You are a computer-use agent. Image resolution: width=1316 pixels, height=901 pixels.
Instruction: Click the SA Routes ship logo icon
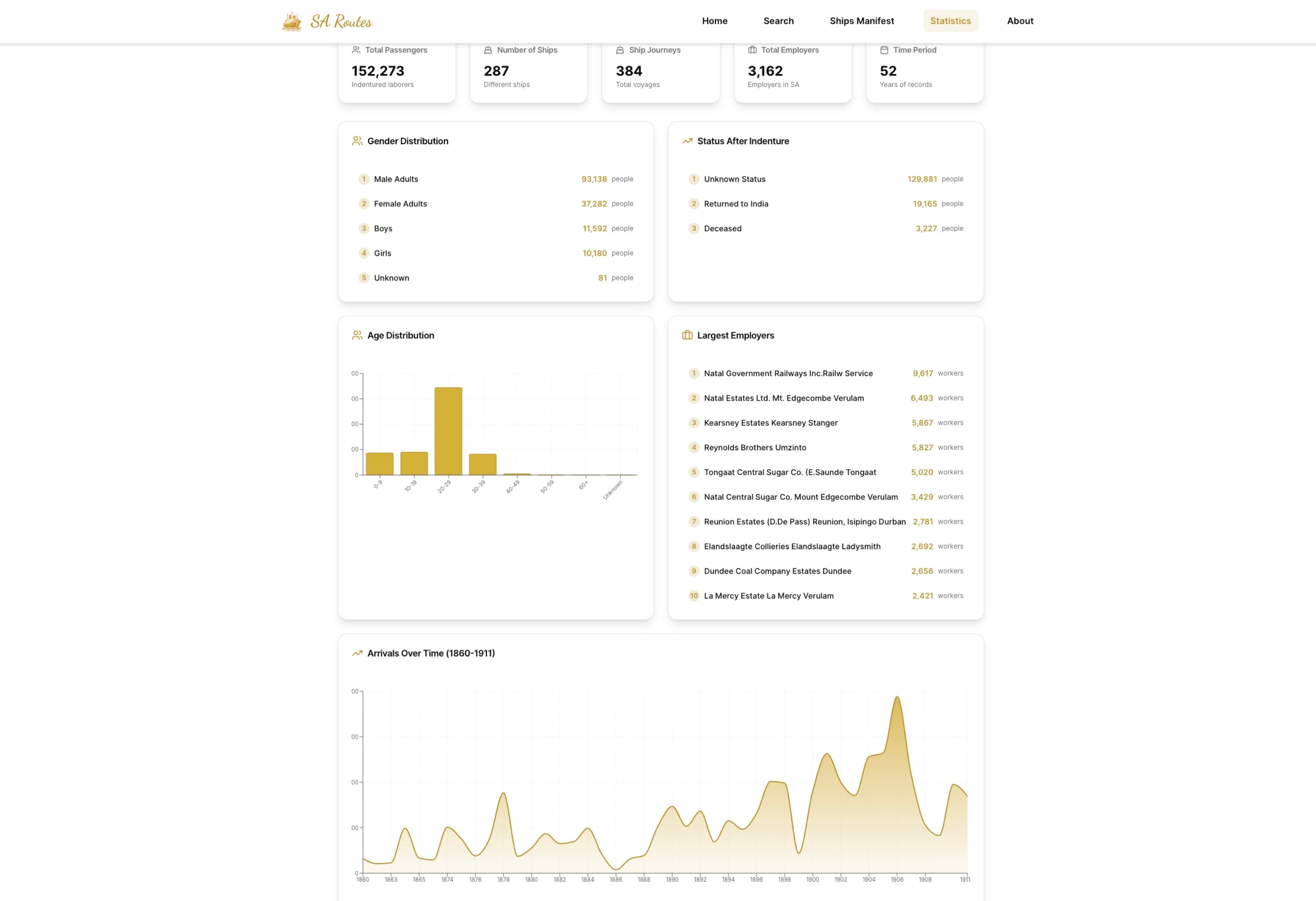(292, 22)
